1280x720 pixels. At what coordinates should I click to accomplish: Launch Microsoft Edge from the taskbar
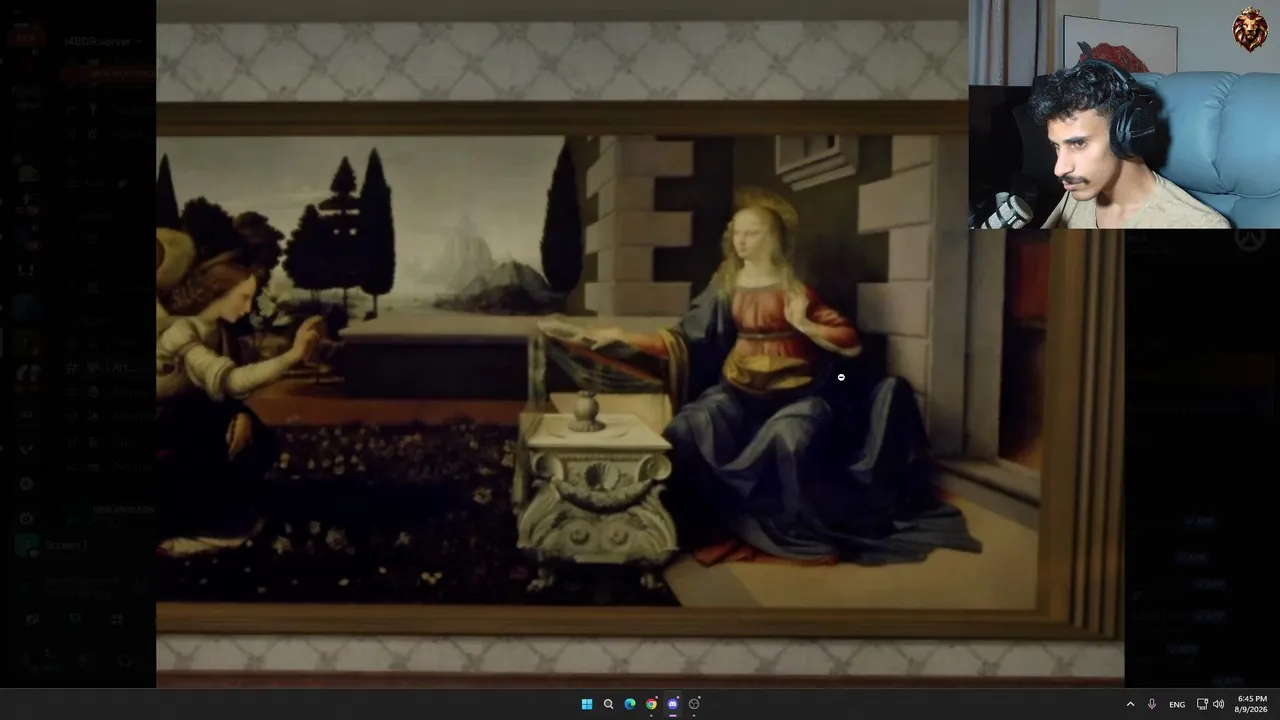[630, 704]
